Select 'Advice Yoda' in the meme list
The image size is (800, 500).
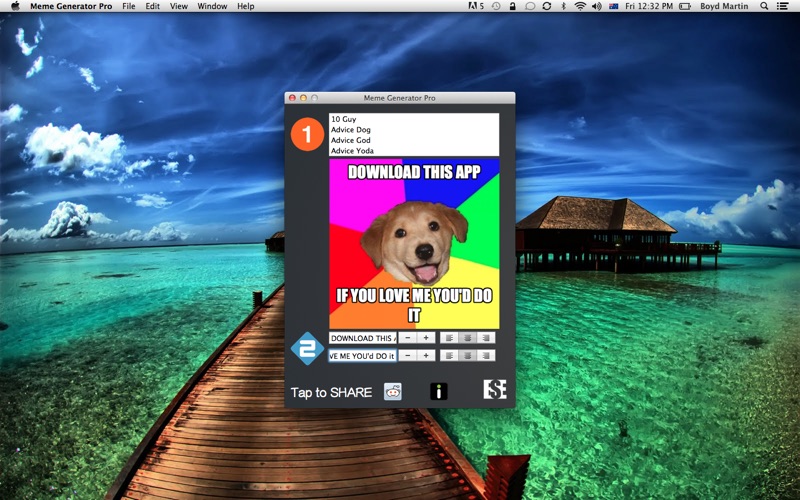[414, 151]
